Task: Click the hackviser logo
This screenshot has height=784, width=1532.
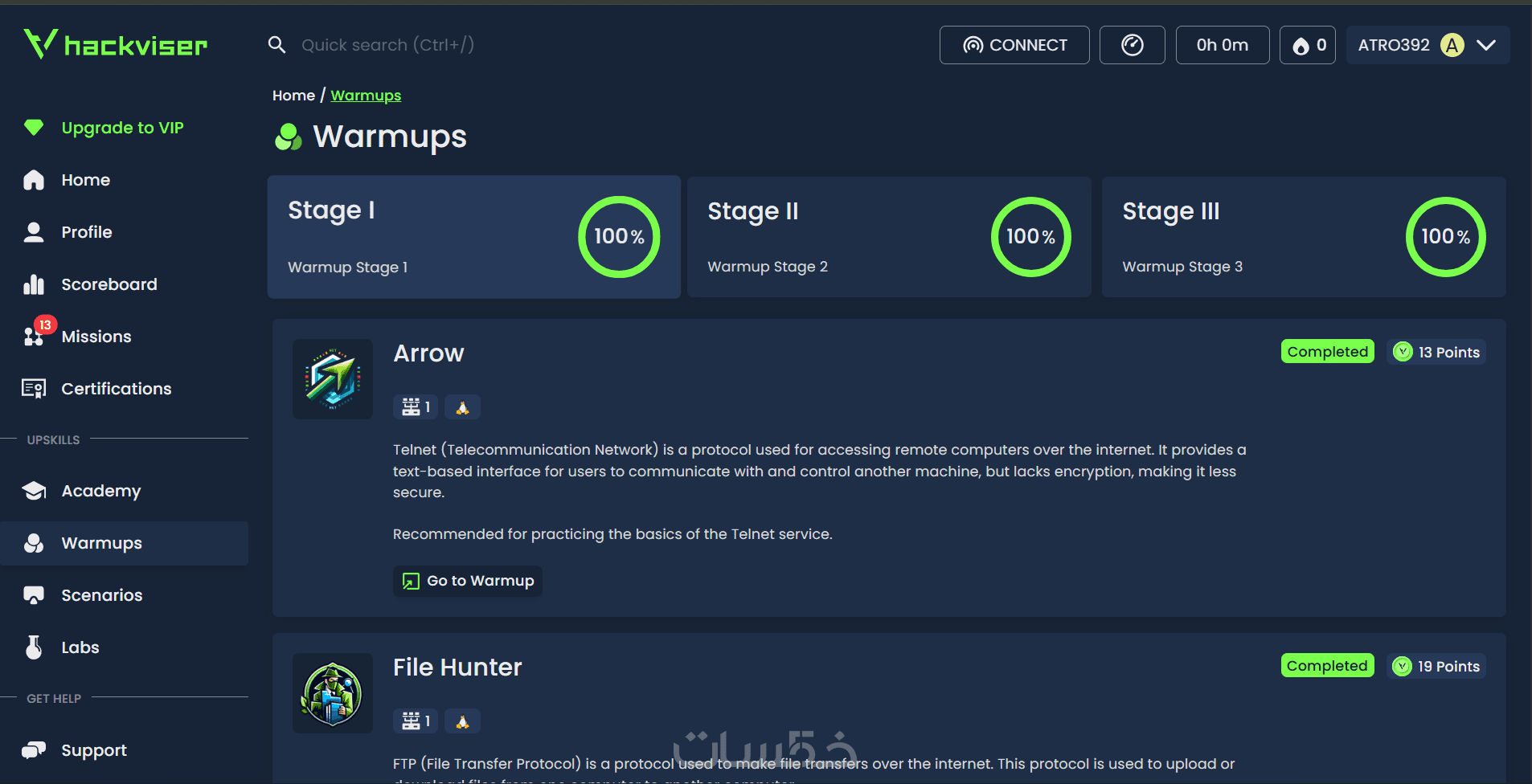Action: click(116, 45)
